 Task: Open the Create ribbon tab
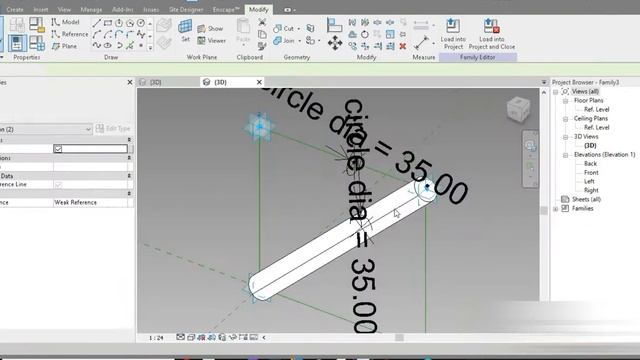pyautogui.click(x=15, y=9)
